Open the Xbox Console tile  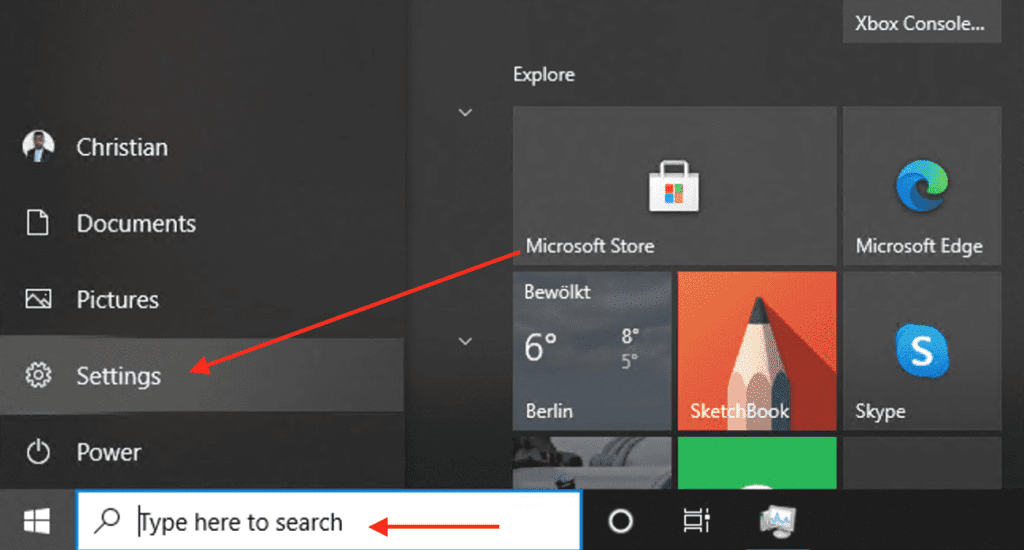[x=921, y=22]
